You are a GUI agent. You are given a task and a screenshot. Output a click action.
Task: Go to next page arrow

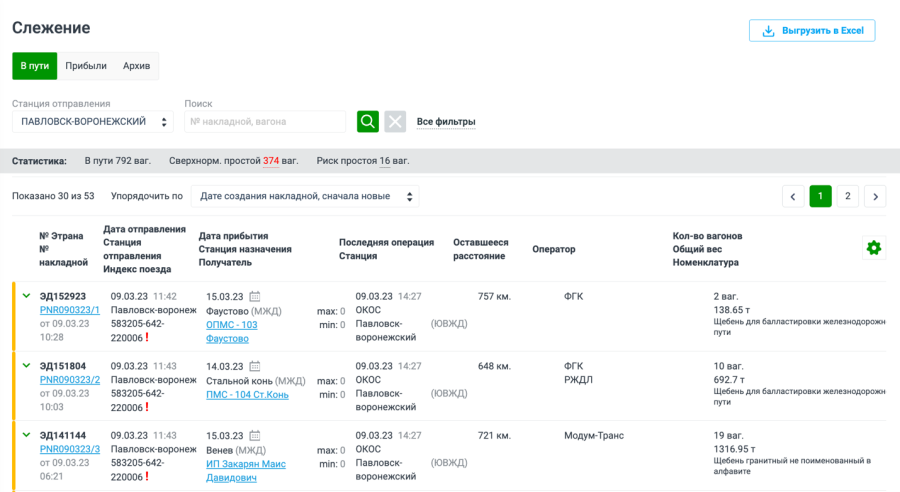(x=874, y=196)
